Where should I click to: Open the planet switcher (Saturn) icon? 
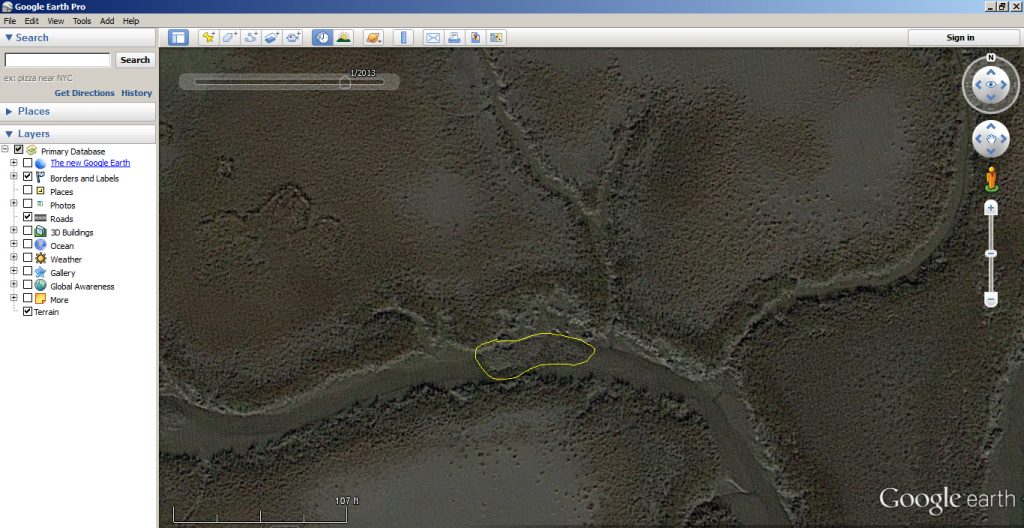pos(374,37)
